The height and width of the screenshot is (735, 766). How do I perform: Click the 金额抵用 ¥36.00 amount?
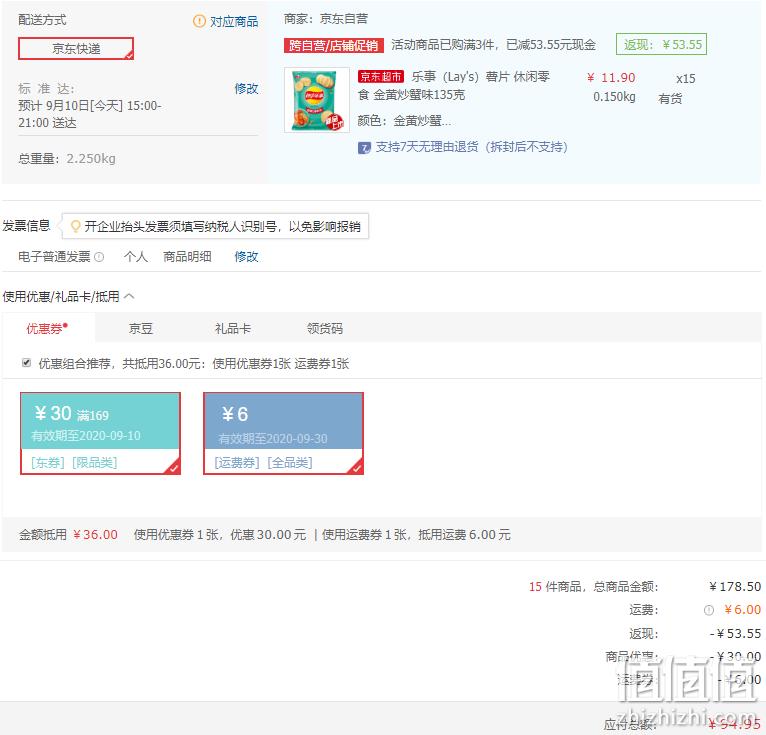pyautogui.click(x=95, y=535)
